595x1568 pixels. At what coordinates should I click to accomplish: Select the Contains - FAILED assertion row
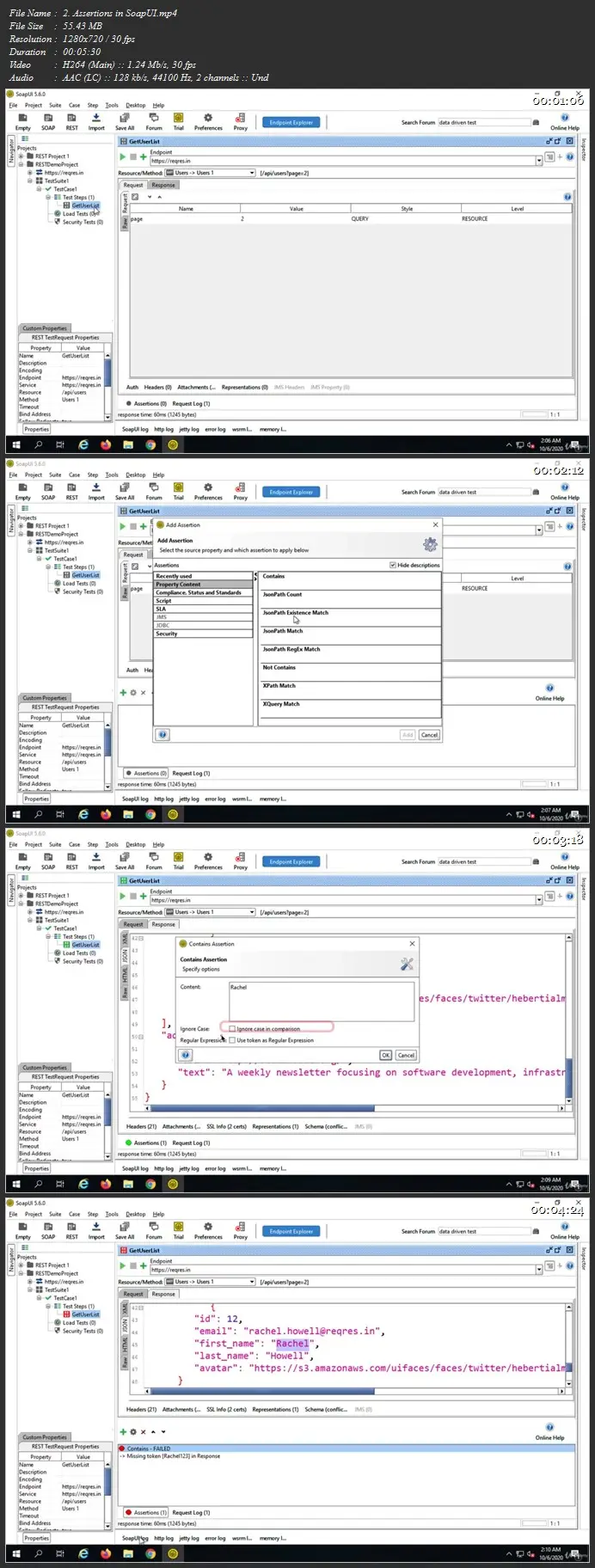pos(346,1449)
